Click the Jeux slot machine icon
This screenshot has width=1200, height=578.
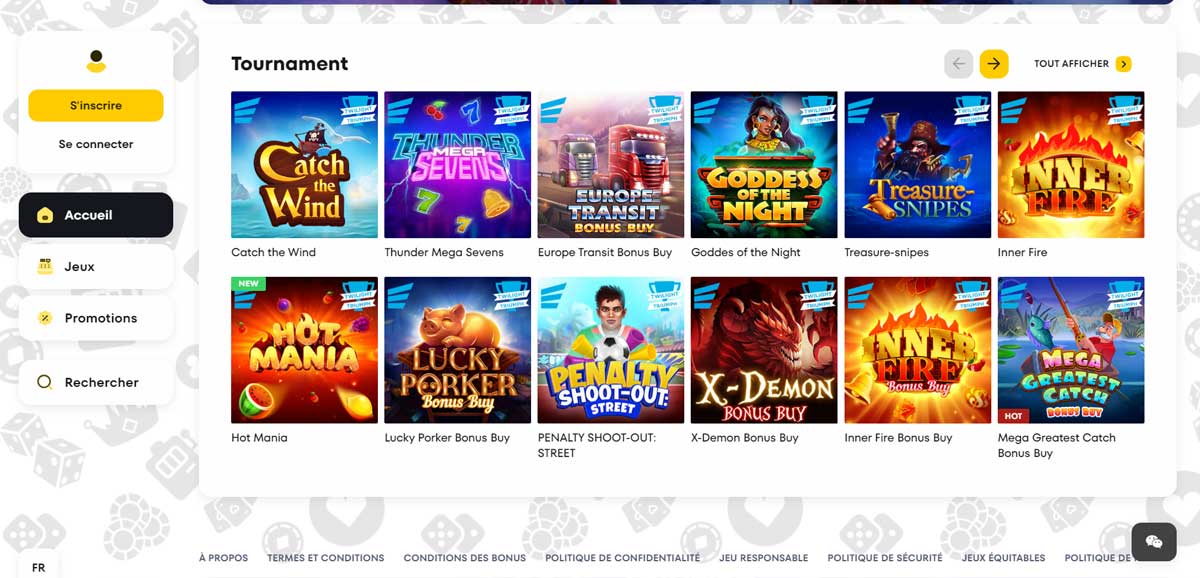tap(44, 267)
